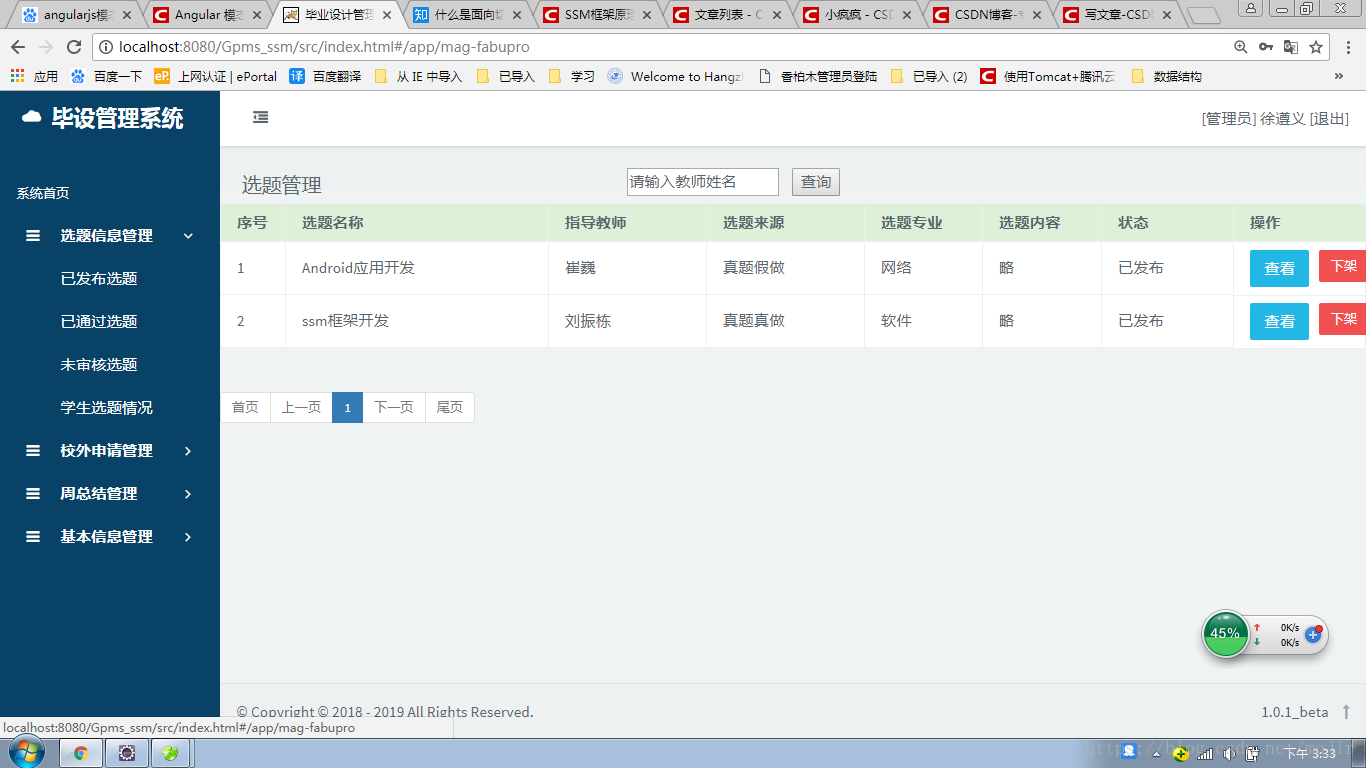Switch to the 文章列表 browser tab
1366x768 pixels.
pos(726,15)
